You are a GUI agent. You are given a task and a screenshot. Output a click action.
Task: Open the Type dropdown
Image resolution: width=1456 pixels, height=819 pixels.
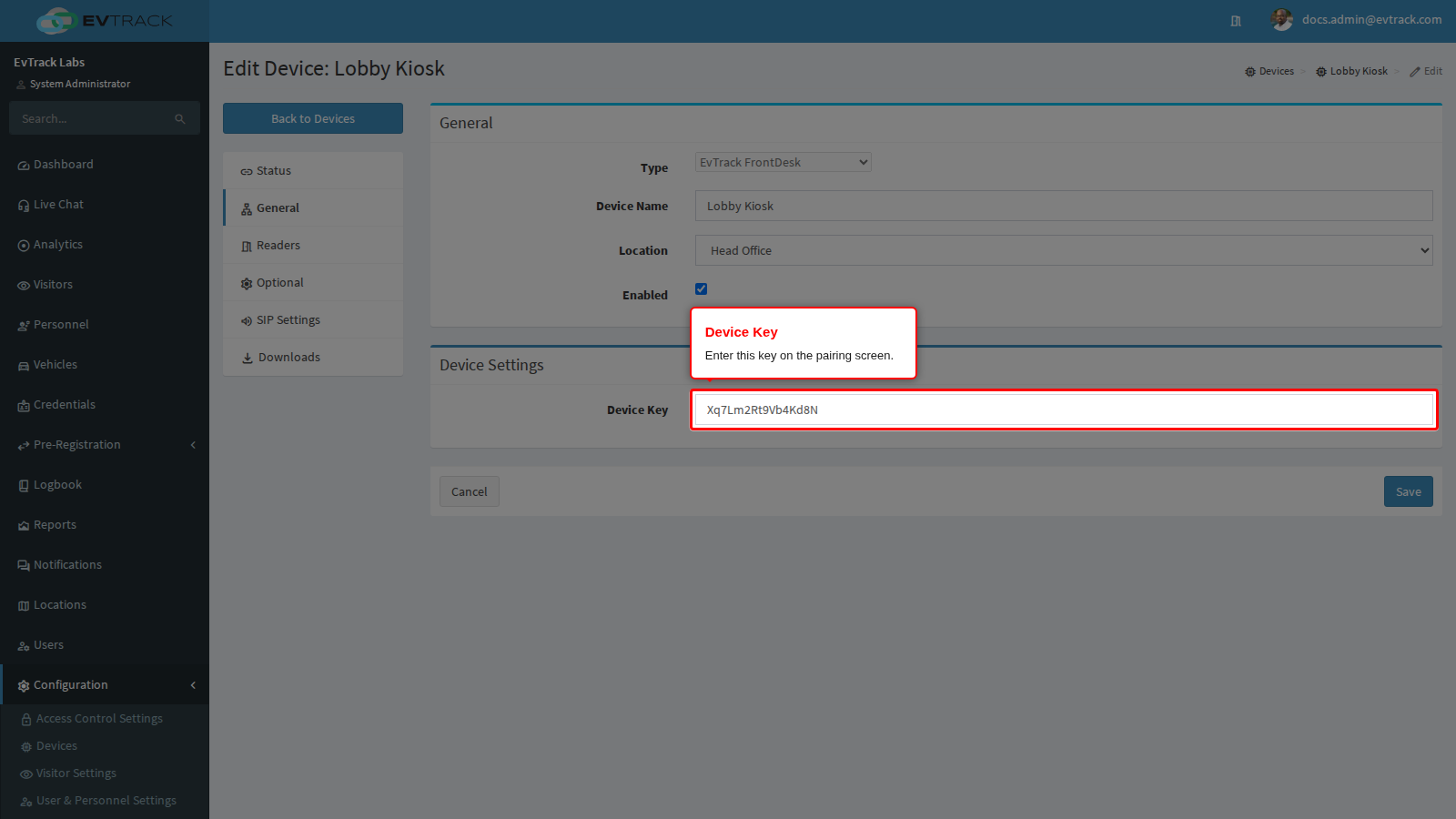click(x=784, y=162)
